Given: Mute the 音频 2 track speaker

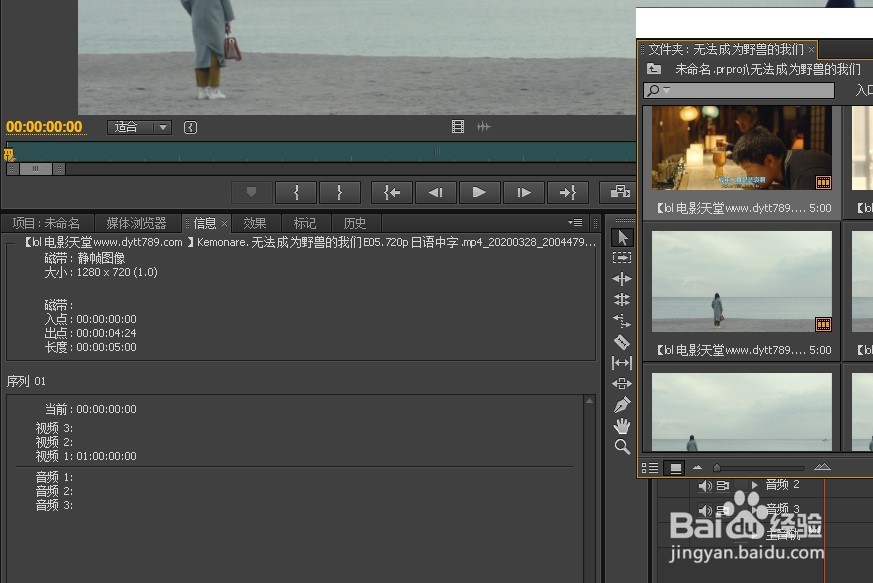Looking at the screenshot, I should point(705,486).
